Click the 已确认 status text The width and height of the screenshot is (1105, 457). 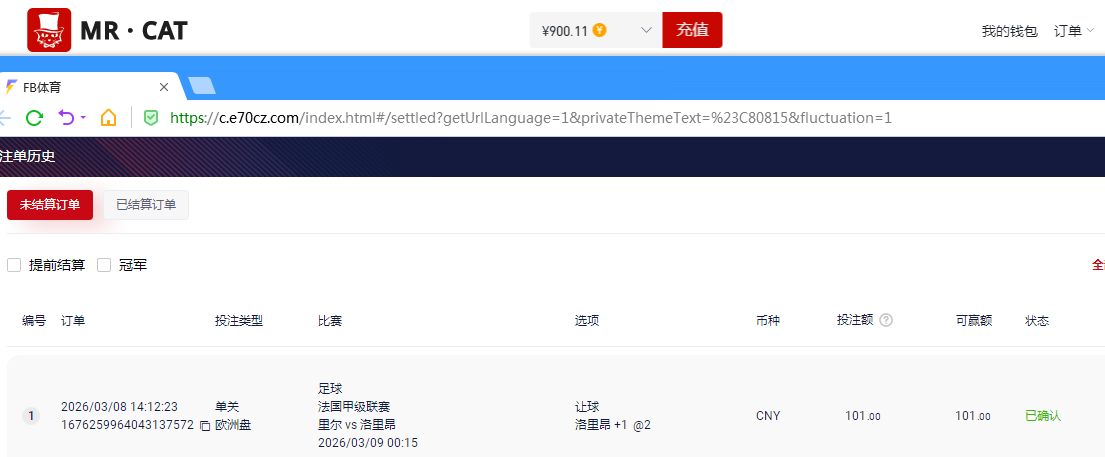pyautogui.click(x=1043, y=416)
